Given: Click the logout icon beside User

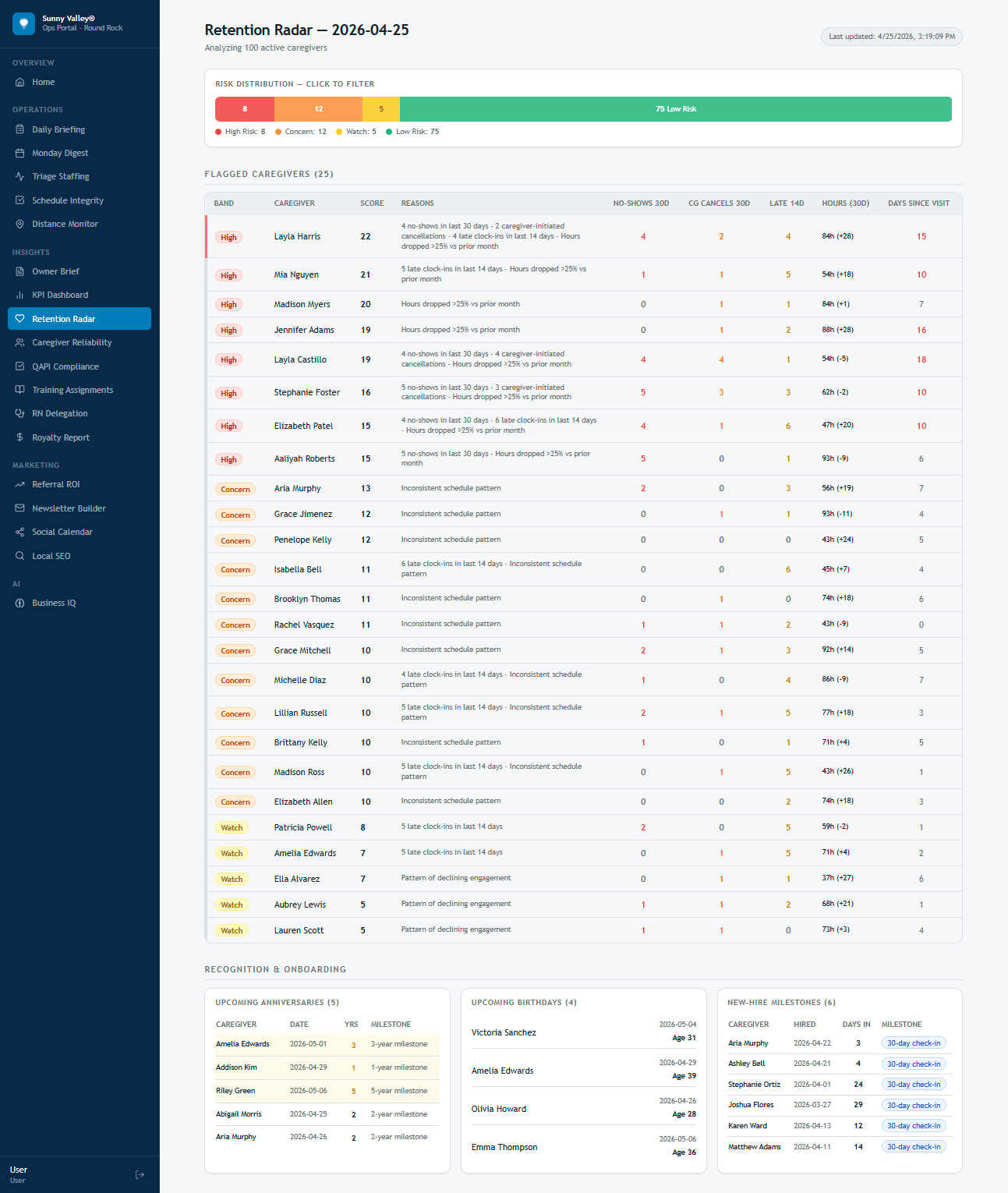Looking at the screenshot, I should 140,1174.
